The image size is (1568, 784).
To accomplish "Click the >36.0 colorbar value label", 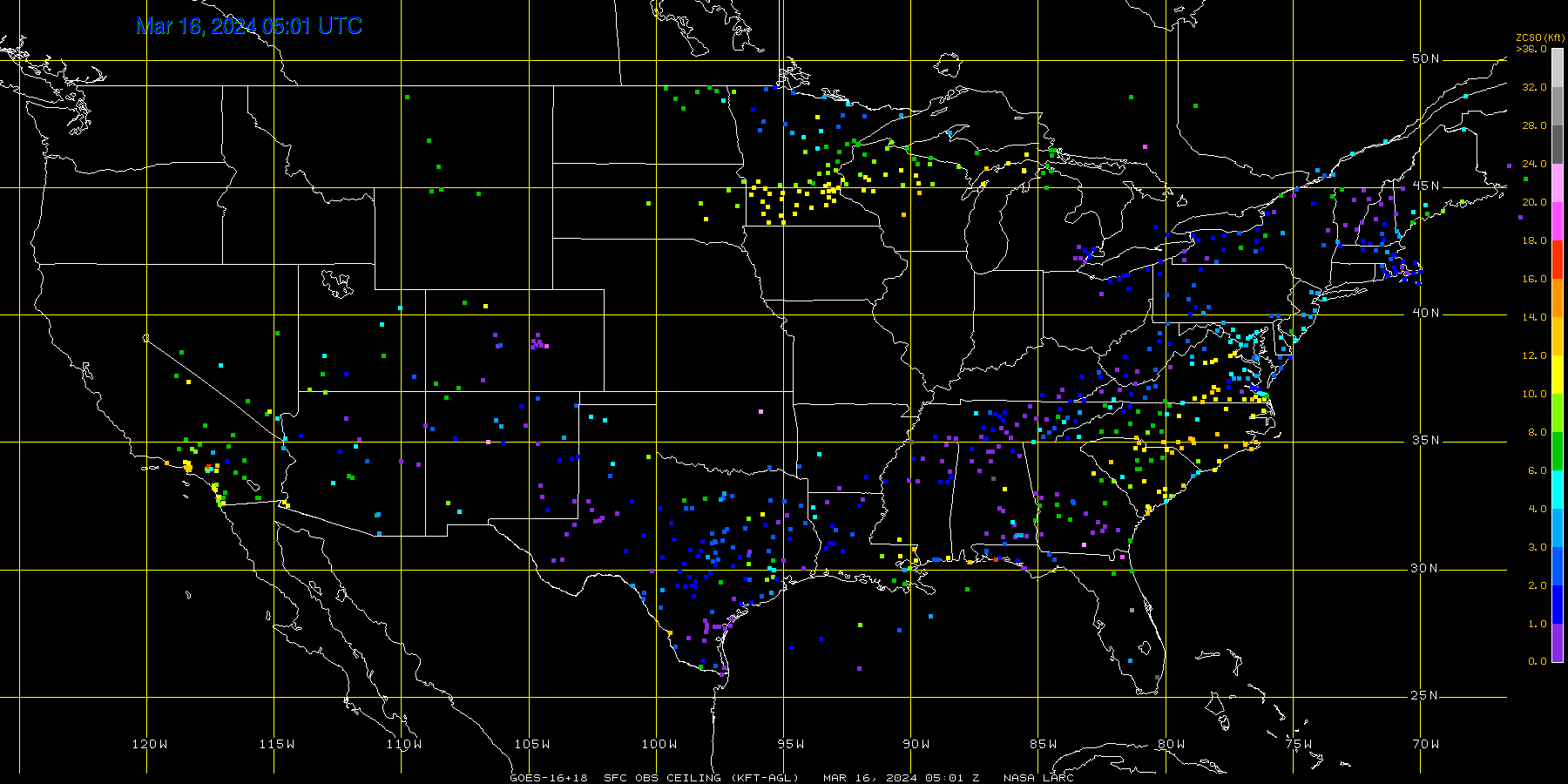I will coord(1531,49).
